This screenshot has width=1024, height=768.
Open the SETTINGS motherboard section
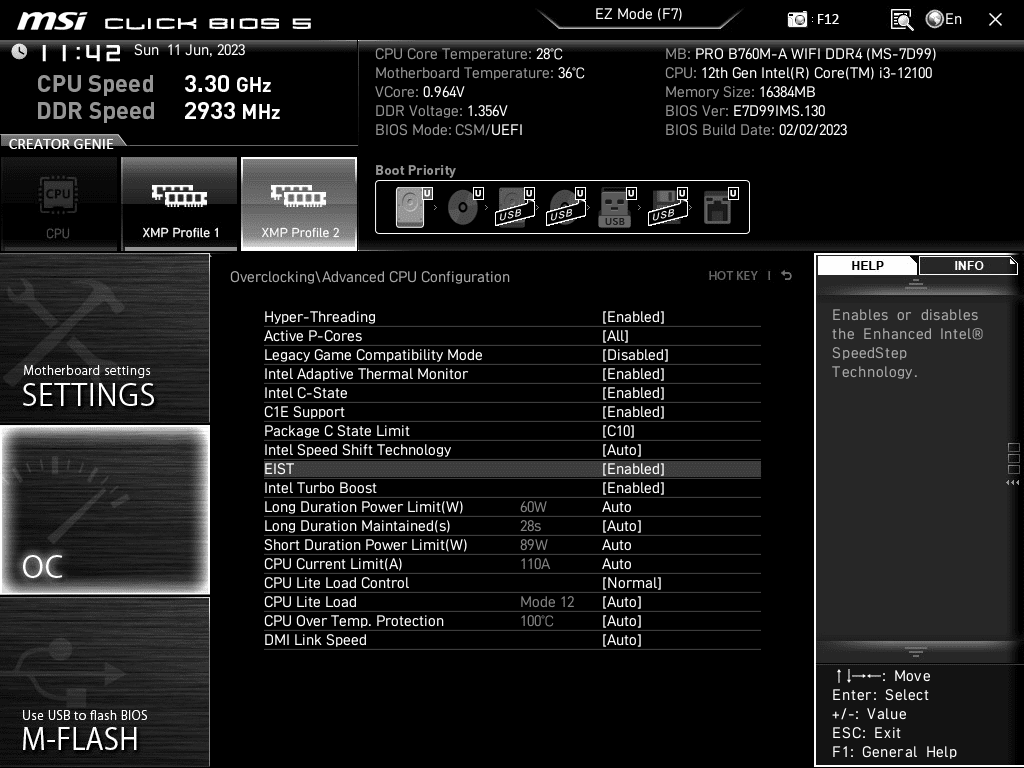[104, 338]
